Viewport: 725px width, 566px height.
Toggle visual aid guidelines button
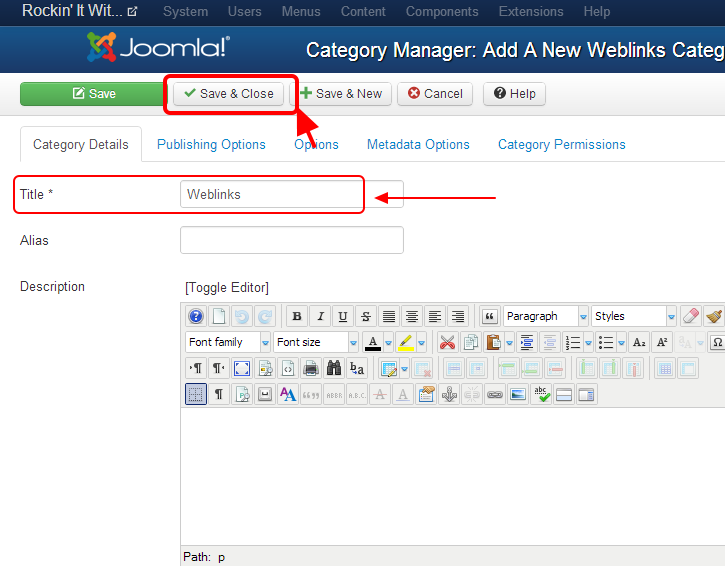pyautogui.click(x=196, y=394)
